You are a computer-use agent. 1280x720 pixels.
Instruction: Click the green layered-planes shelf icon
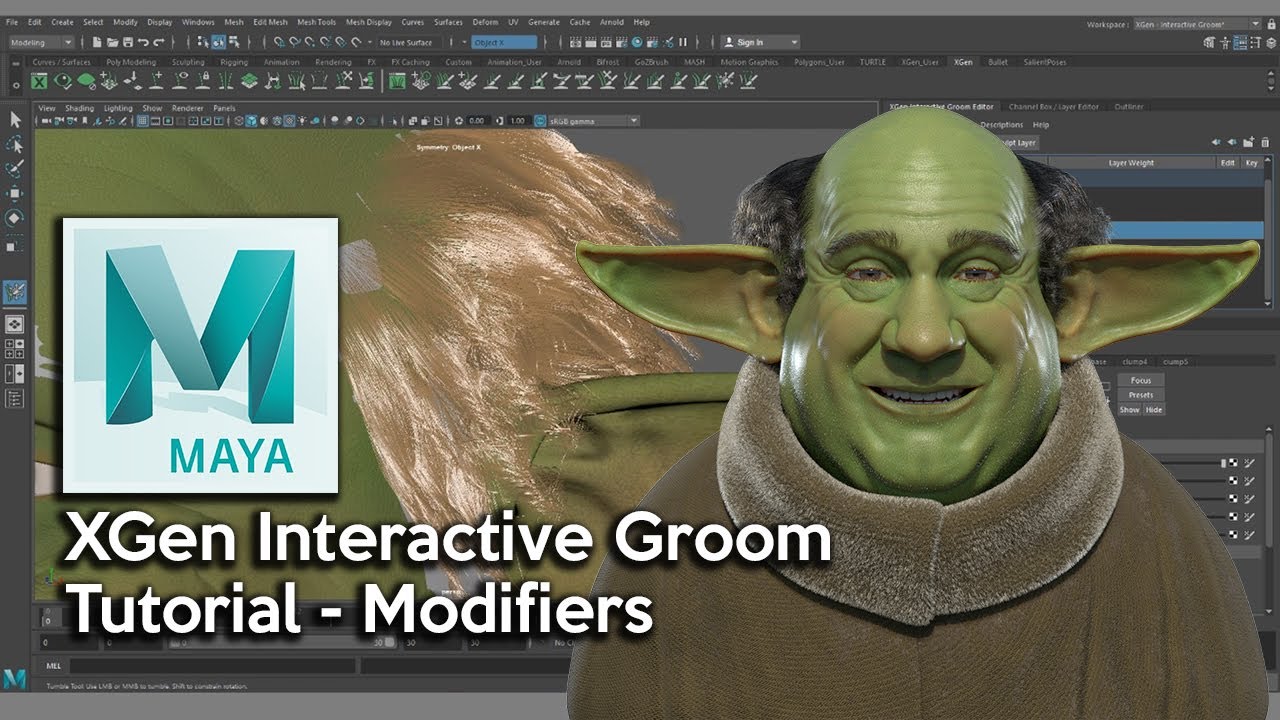pos(251,82)
